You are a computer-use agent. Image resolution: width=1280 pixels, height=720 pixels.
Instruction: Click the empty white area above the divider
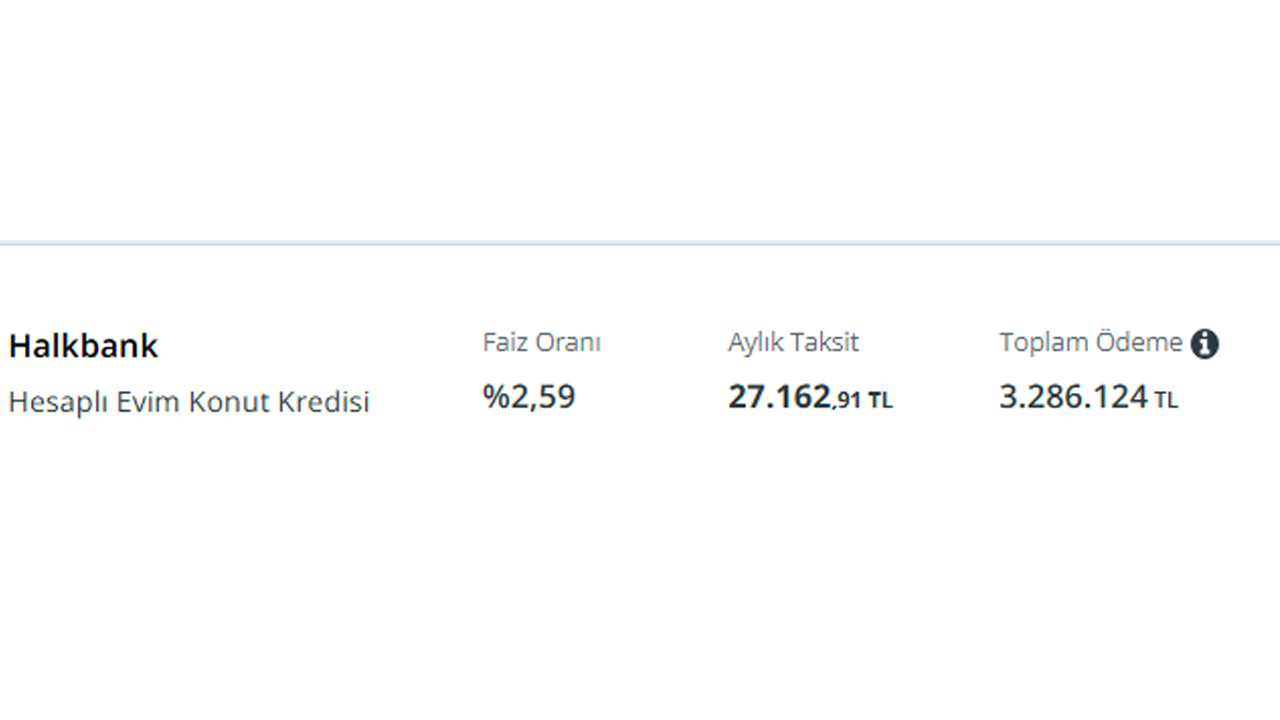(640, 120)
